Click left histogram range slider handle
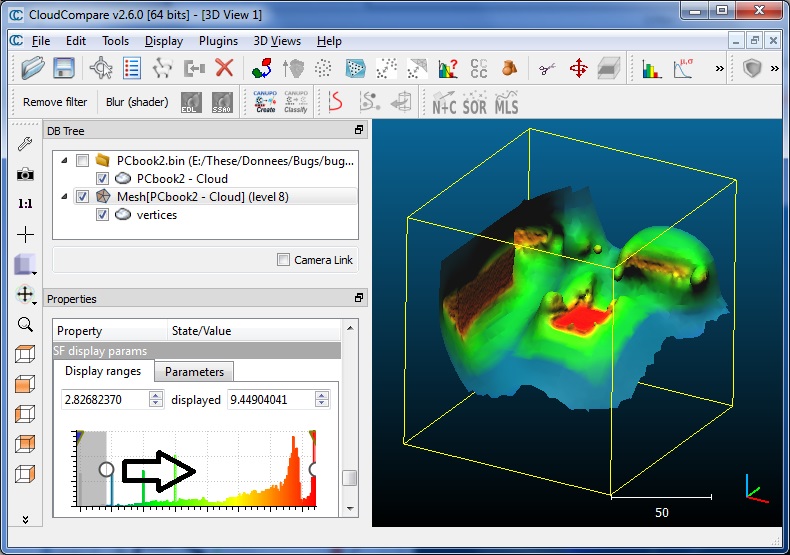790x555 pixels. 106,469
